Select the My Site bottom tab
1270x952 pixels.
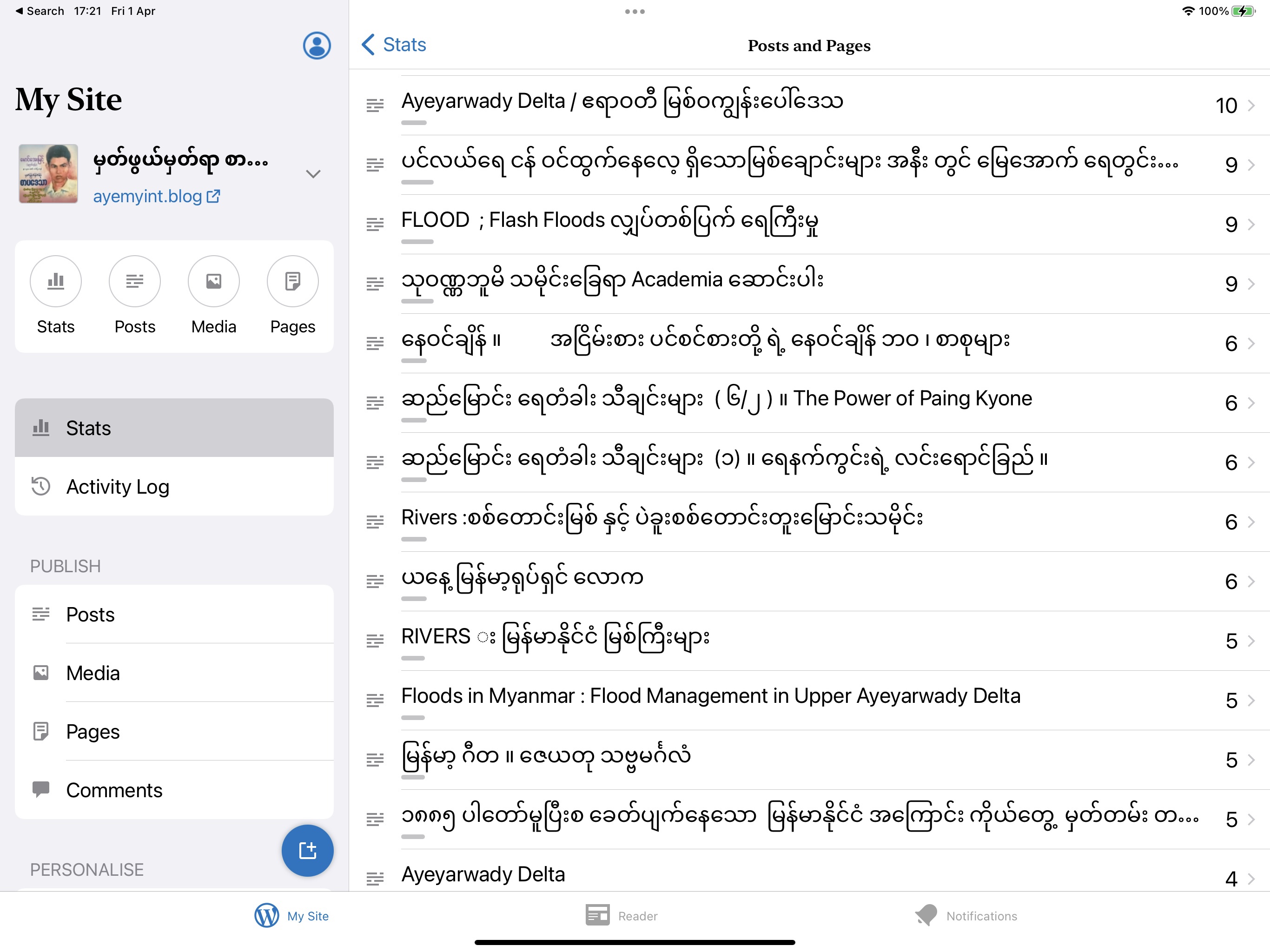point(291,915)
